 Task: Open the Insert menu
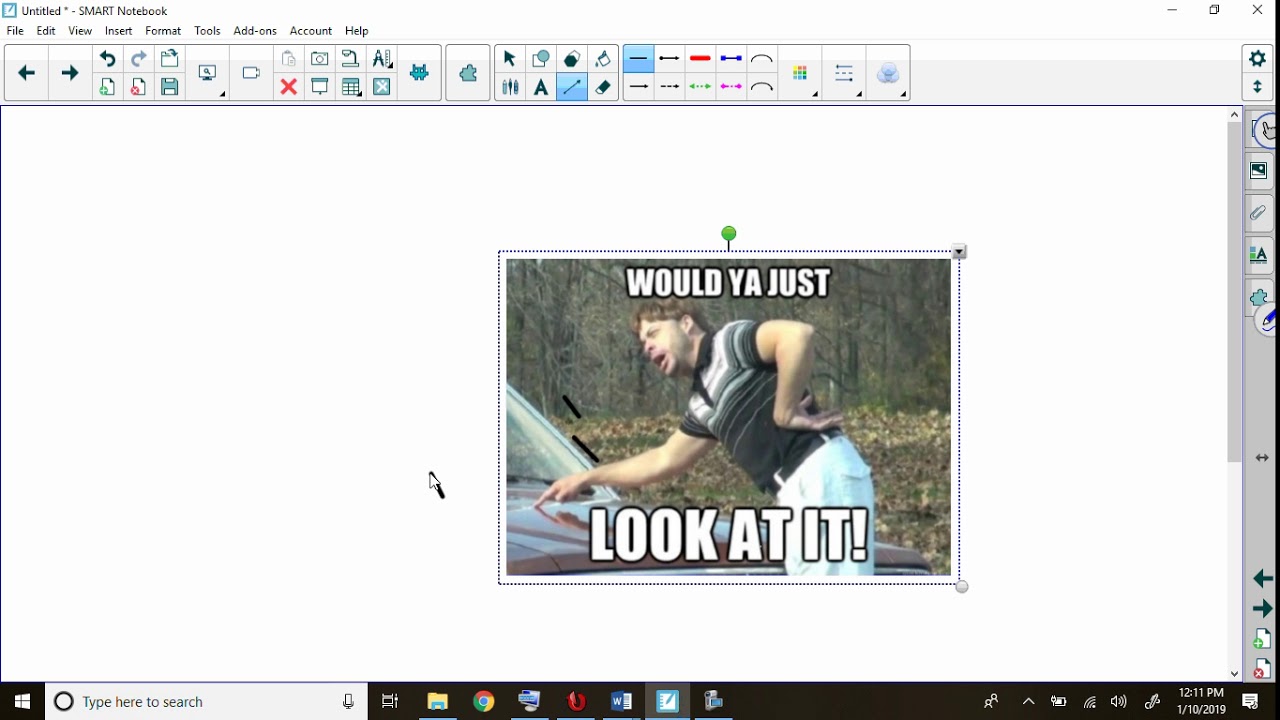pos(119,31)
